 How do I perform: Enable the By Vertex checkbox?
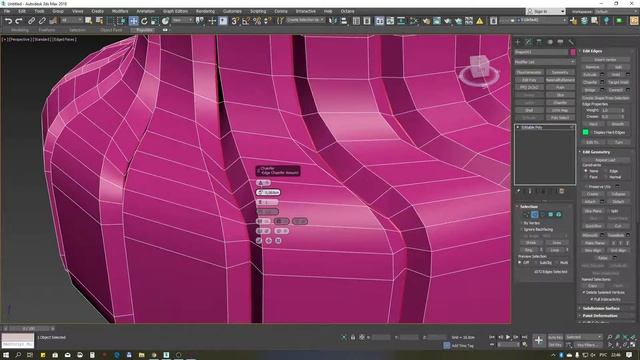coord(522,223)
